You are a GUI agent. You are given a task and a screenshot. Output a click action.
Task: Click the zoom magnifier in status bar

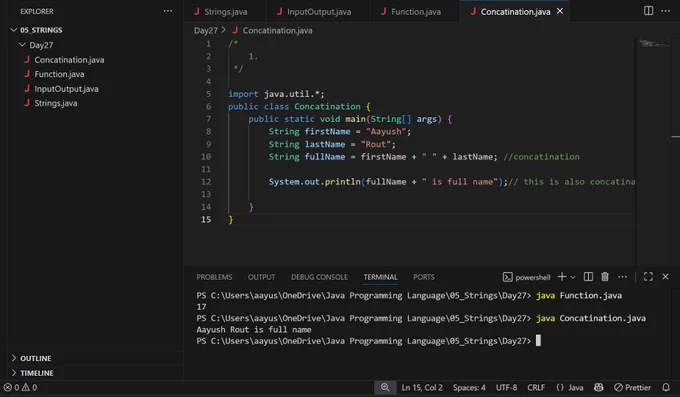(x=385, y=387)
